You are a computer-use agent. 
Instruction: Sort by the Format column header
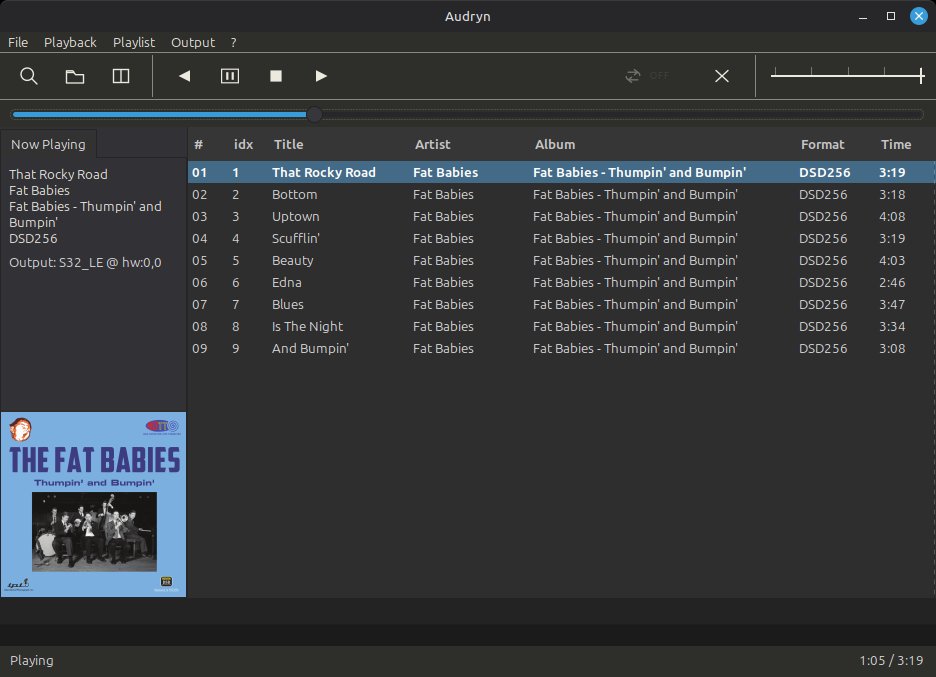pyautogui.click(x=822, y=144)
